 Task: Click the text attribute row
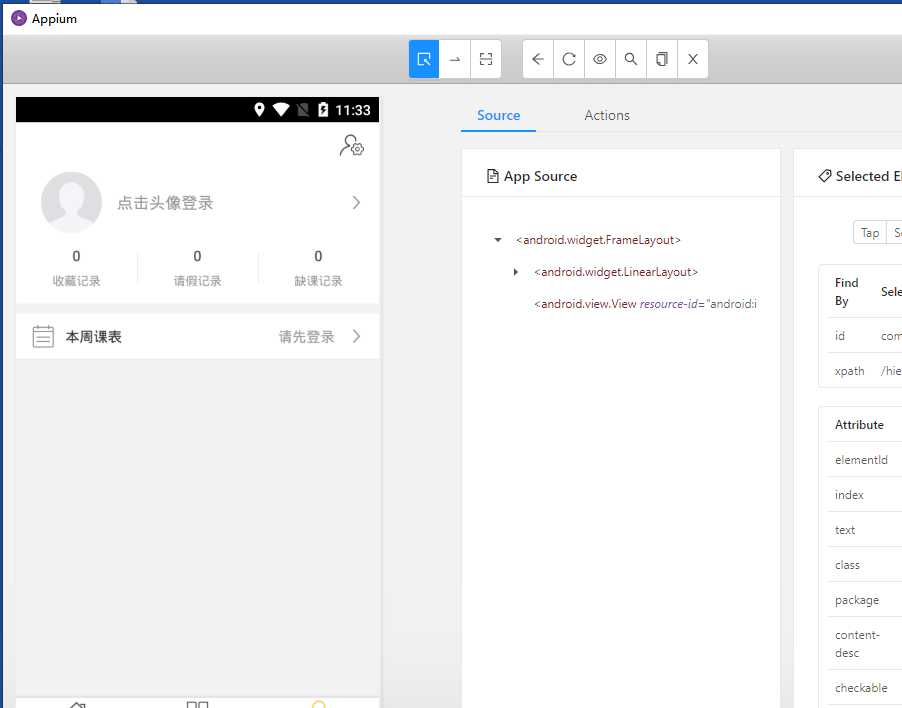[x=865, y=530]
